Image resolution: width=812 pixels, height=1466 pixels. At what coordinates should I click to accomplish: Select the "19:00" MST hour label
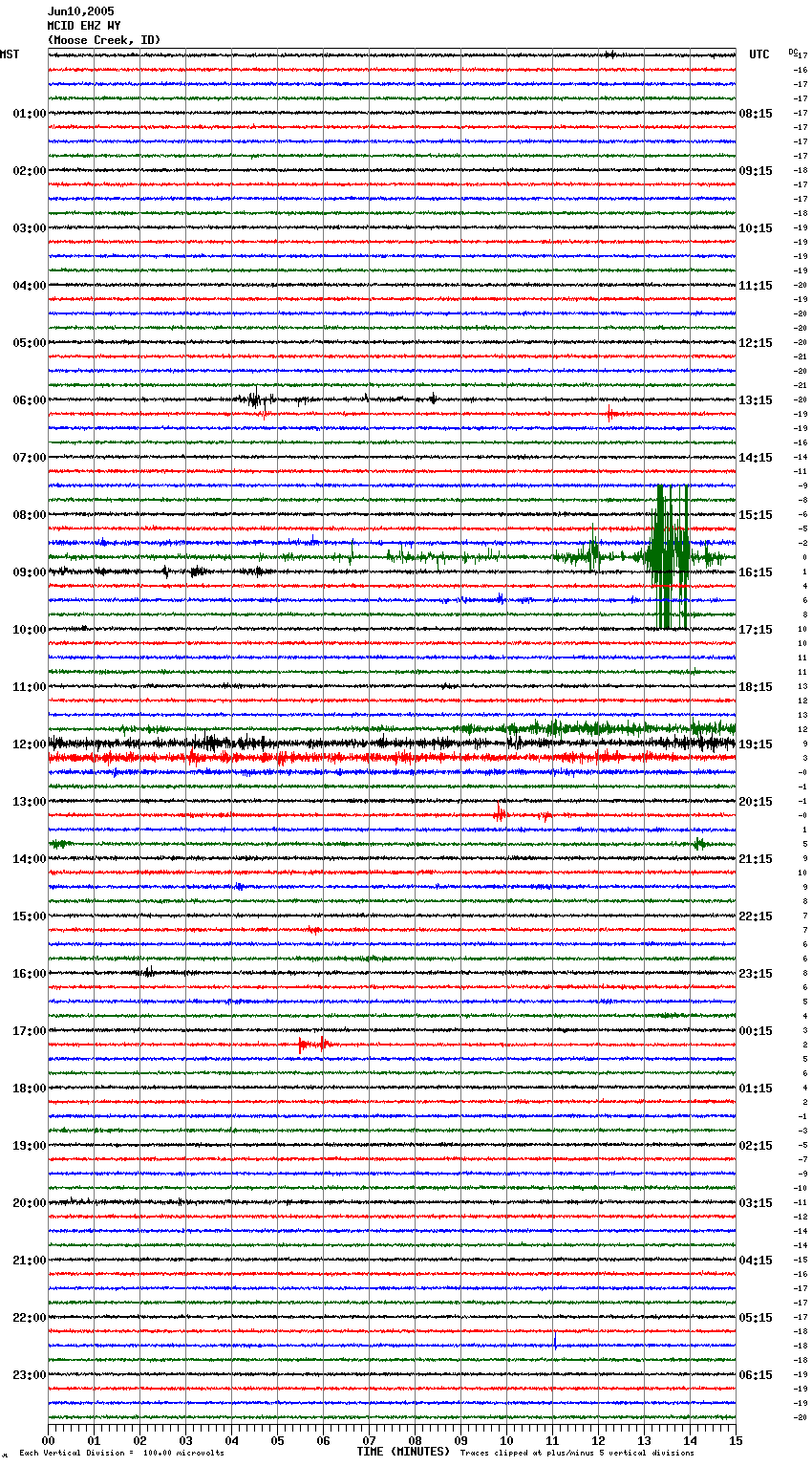pyautogui.click(x=29, y=1146)
